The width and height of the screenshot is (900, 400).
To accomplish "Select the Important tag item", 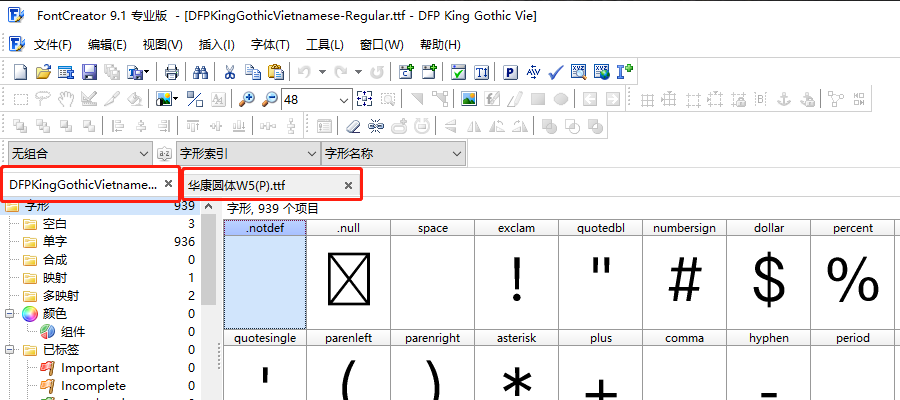I will pos(90,368).
